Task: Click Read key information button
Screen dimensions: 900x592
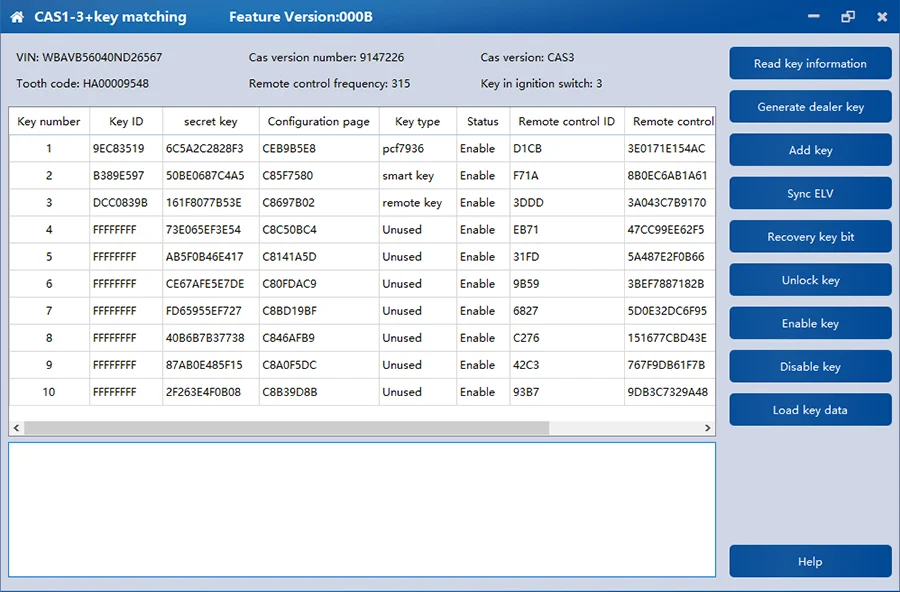Action: pyautogui.click(x=810, y=64)
